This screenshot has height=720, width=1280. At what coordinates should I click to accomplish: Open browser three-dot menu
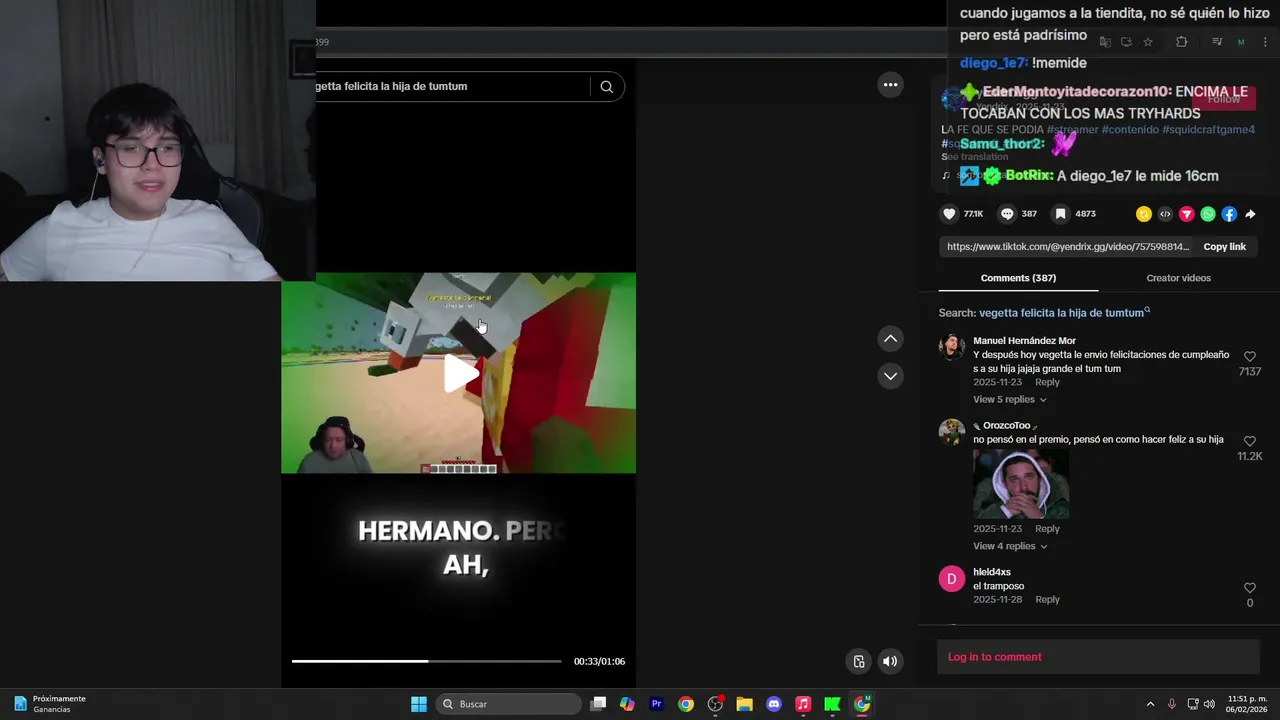(x=1266, y=42)
